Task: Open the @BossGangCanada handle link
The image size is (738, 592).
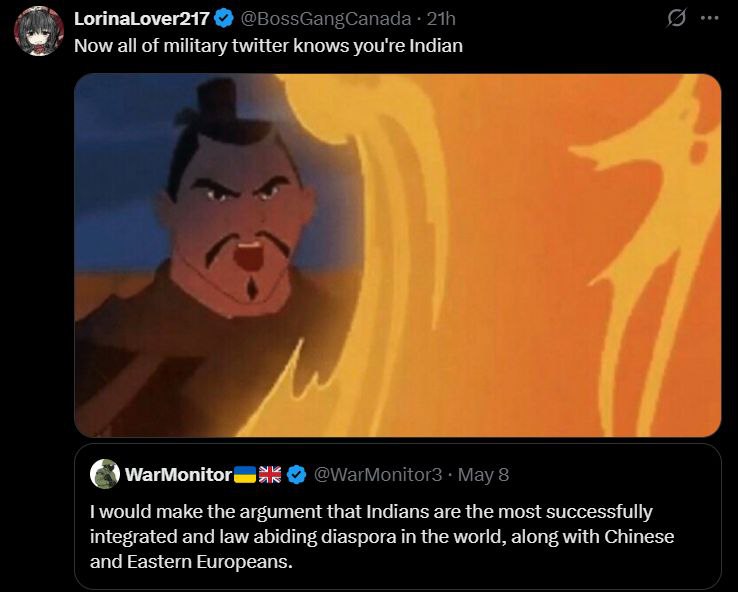Action: coord(326,19)
